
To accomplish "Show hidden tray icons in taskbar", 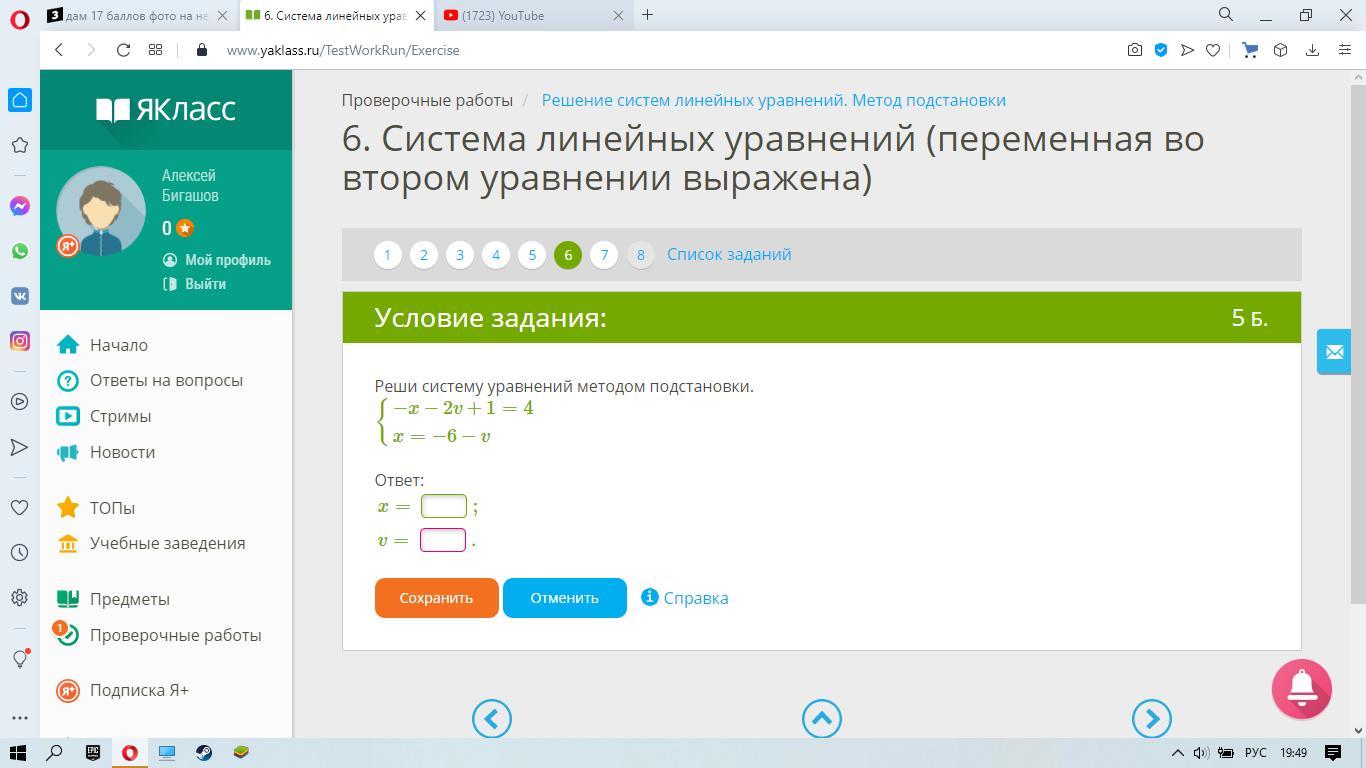I will [x=1177, y=753].
